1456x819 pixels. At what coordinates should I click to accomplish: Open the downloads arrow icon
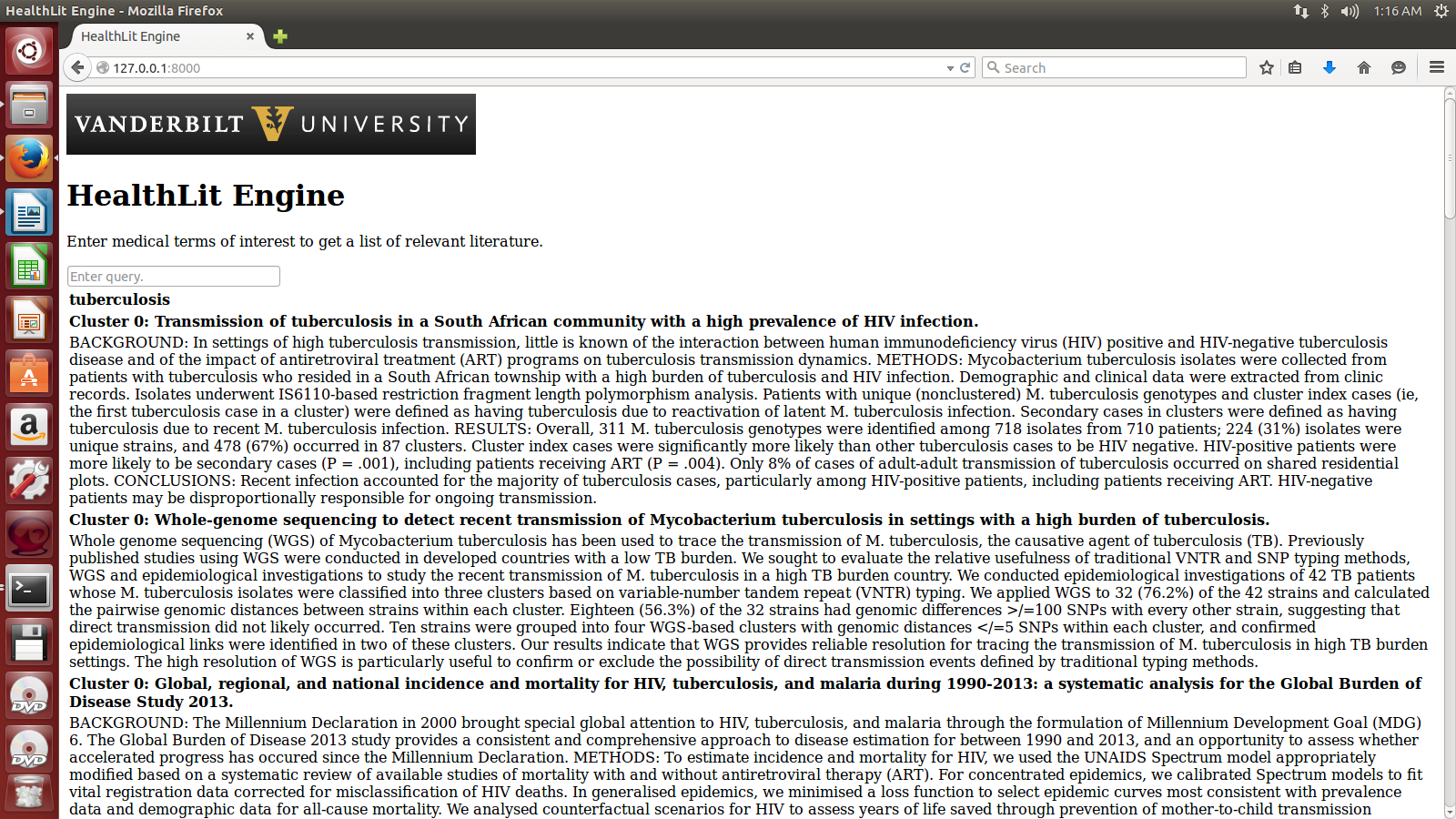1330,67
